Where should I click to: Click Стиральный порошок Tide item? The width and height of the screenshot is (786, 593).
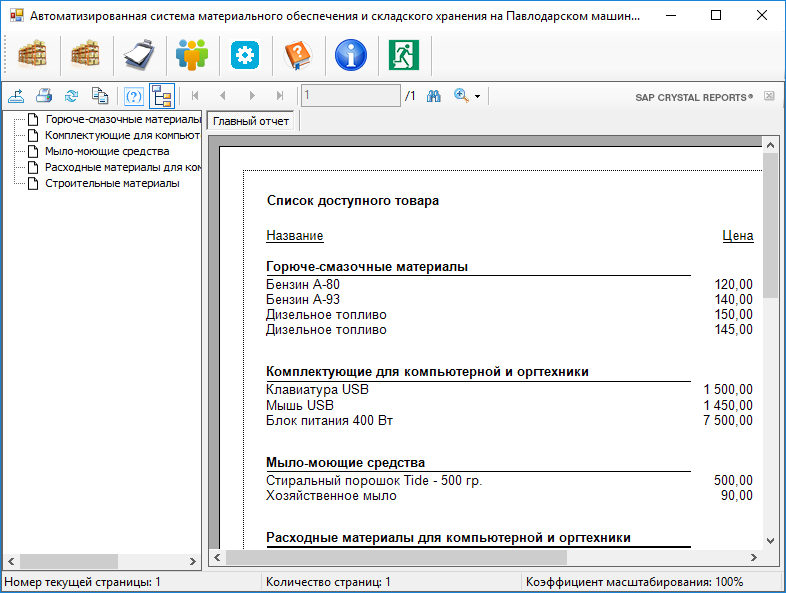(374, 480)
